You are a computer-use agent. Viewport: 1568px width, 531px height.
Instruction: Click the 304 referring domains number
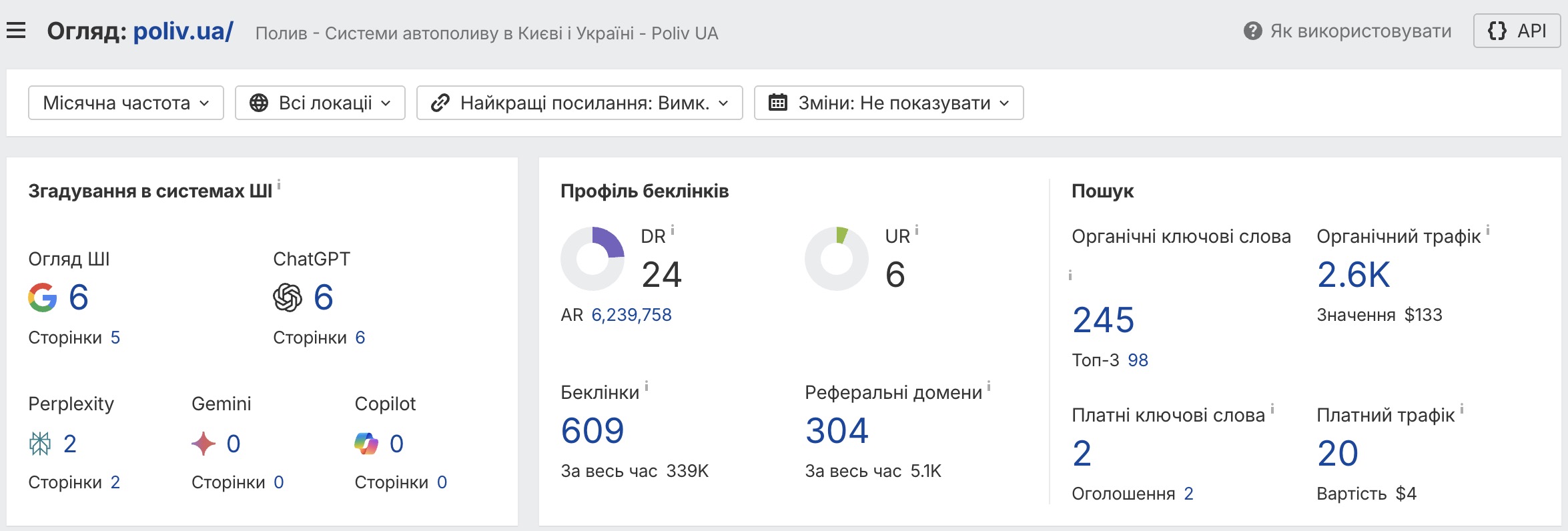pos(837,430)
